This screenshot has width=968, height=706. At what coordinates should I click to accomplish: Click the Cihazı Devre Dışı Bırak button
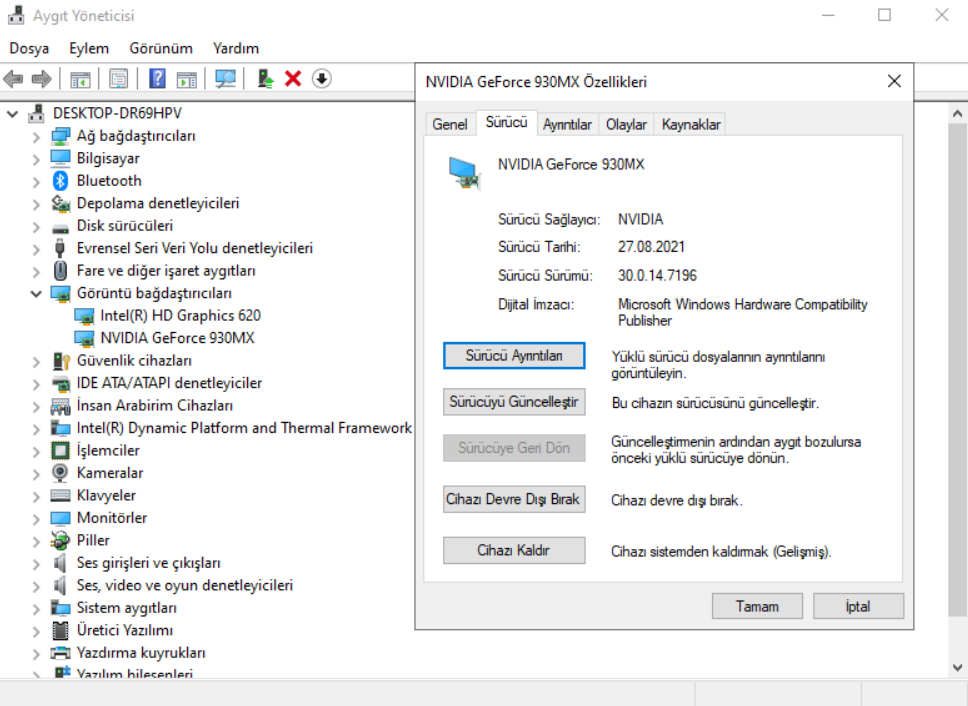514,499
